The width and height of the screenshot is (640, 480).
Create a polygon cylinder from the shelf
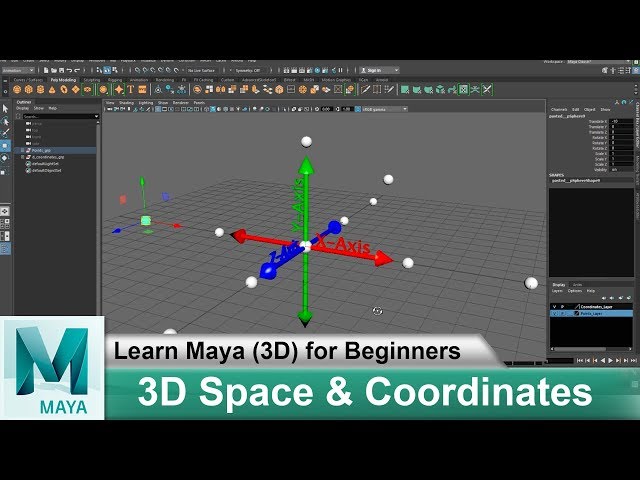pyautogui.click(x=40, y=90)
